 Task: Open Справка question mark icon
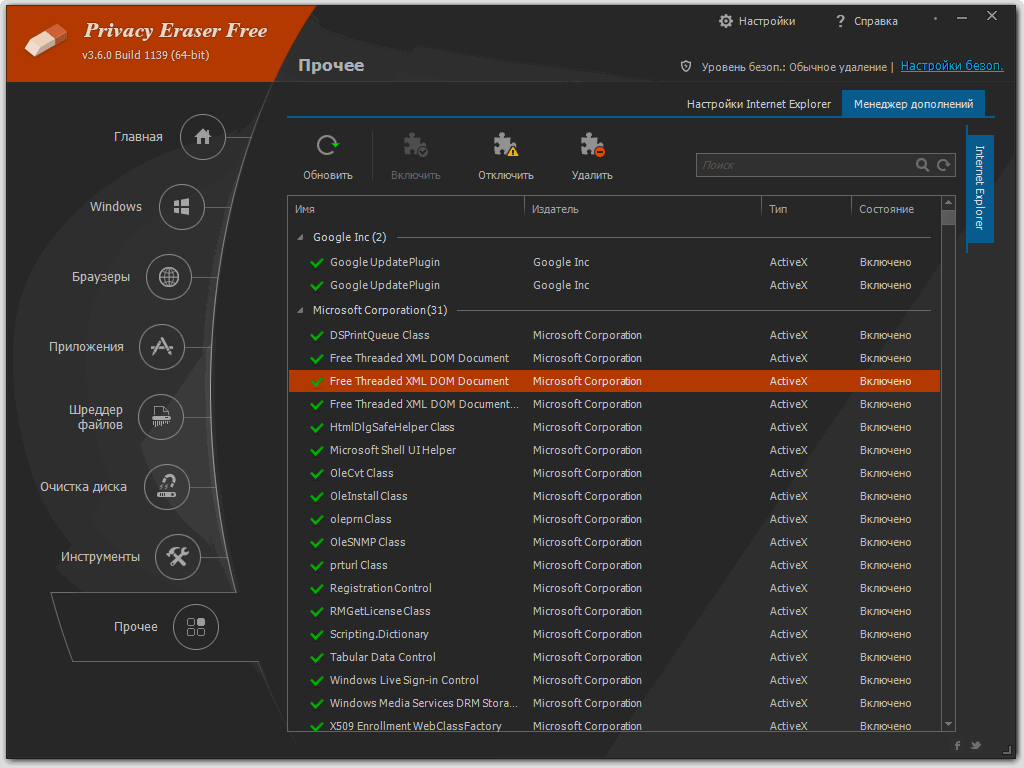(840, 22)
